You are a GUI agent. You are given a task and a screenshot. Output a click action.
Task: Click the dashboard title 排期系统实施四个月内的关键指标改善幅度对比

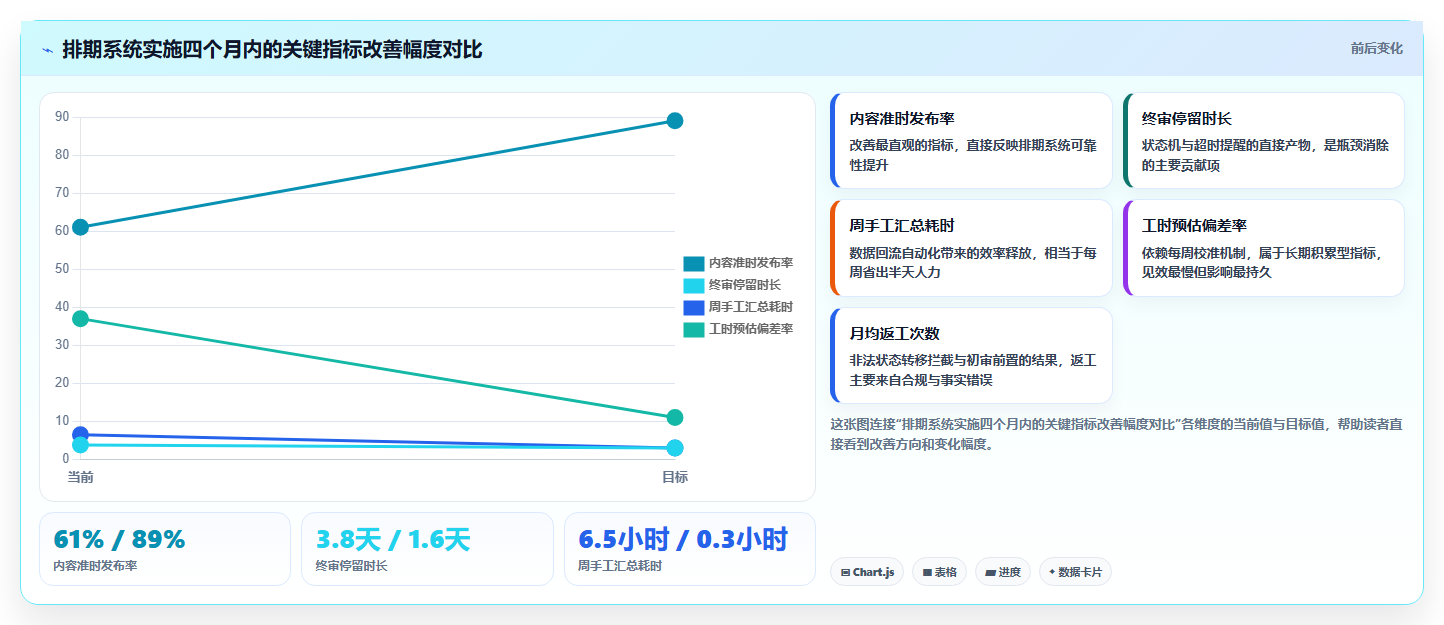[272, 50]
